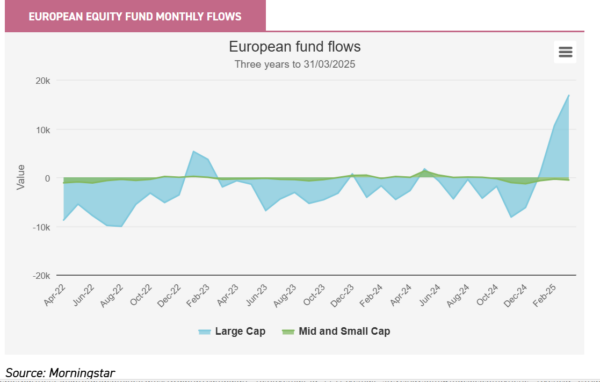
Task: Click the Value y-axis title
Action: [x=20, y=177]
